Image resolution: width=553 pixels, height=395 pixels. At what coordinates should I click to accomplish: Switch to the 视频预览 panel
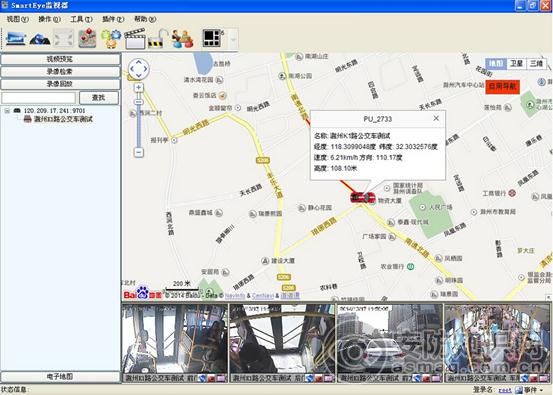click(x=60, y=59)
